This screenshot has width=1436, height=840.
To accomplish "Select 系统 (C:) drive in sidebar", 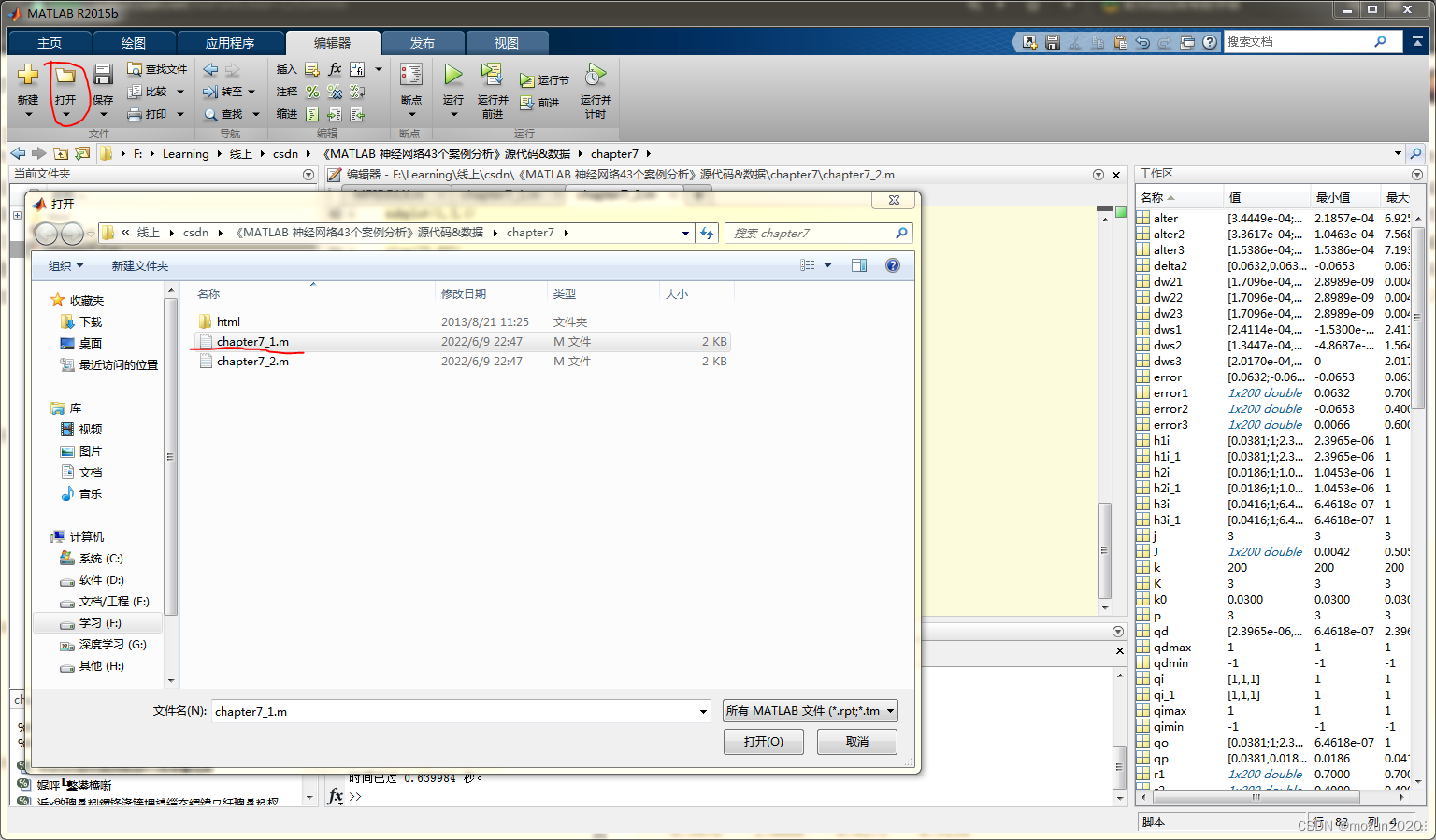I will [x=101, y=559].
